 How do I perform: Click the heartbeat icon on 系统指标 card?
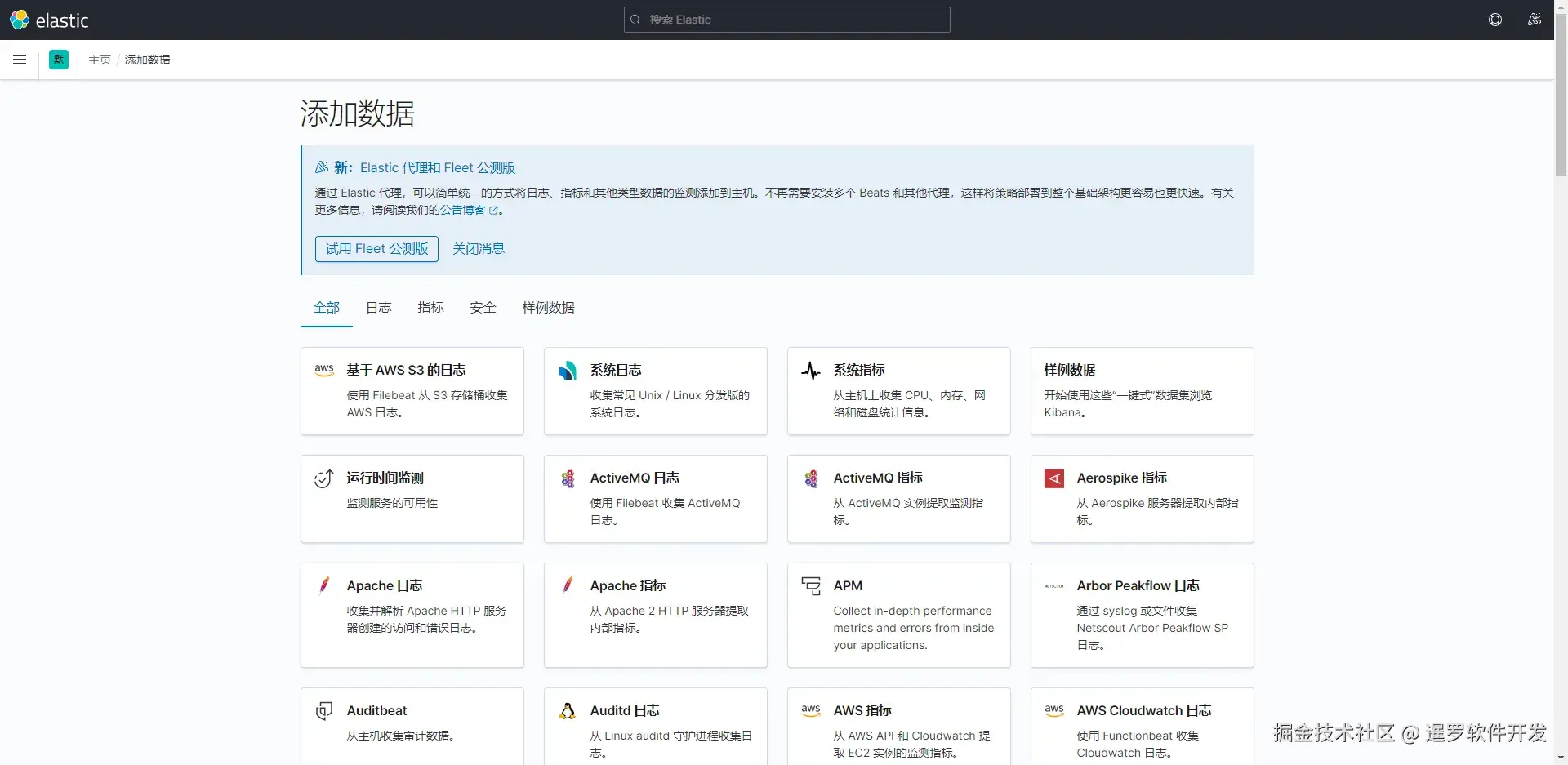tap(811, 371)
